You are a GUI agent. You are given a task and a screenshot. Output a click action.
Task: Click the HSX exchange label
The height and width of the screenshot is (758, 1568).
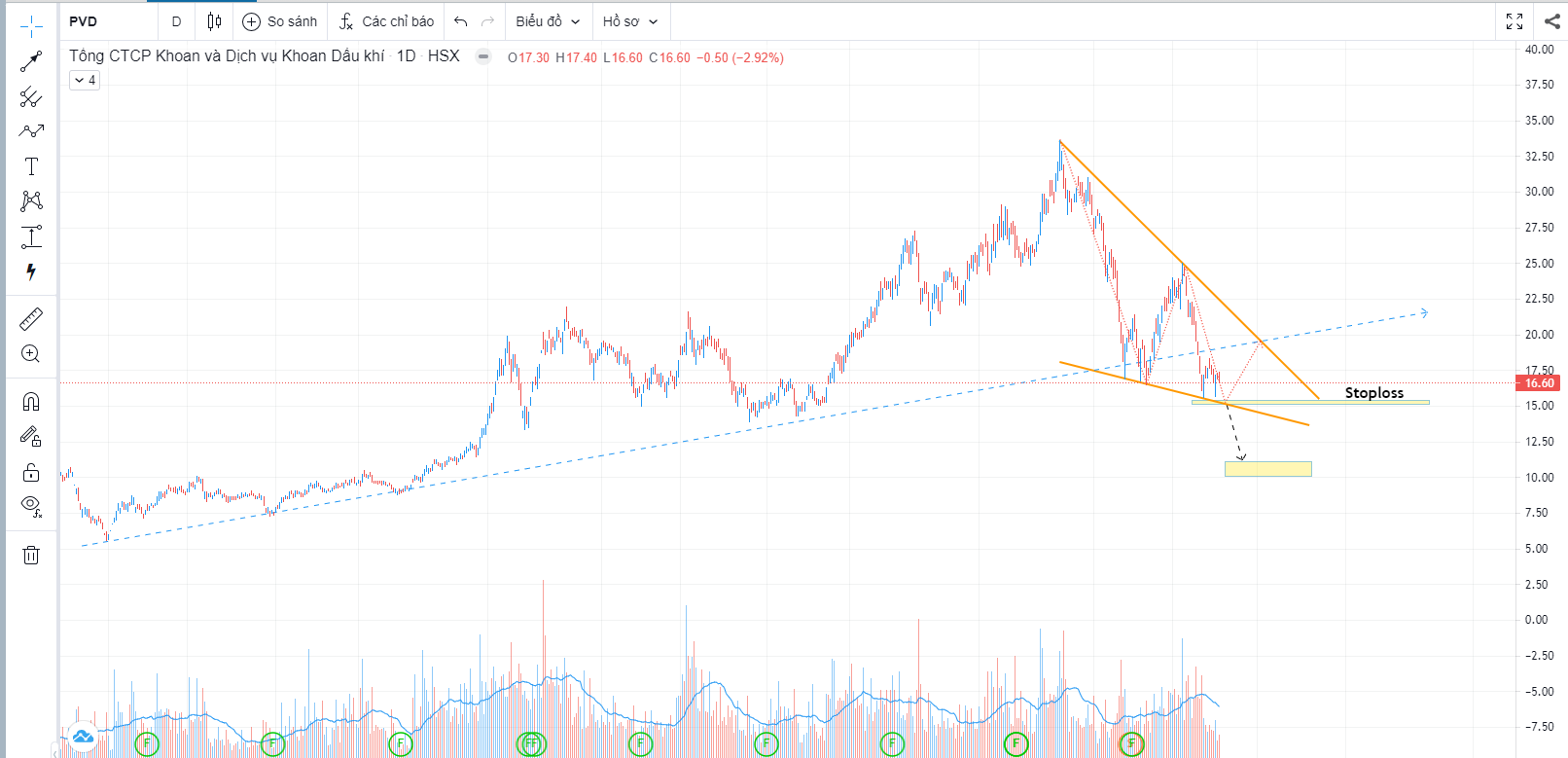coord(444,56)
